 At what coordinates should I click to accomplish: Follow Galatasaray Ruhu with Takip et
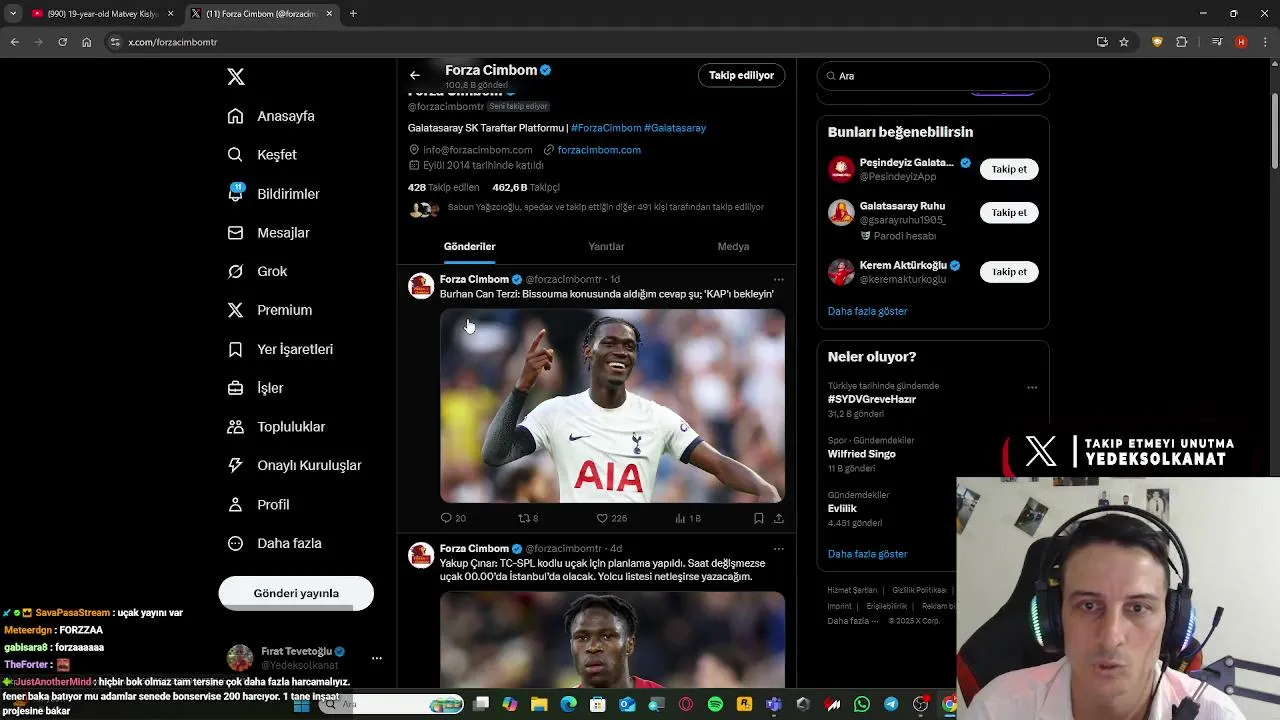1009,212
